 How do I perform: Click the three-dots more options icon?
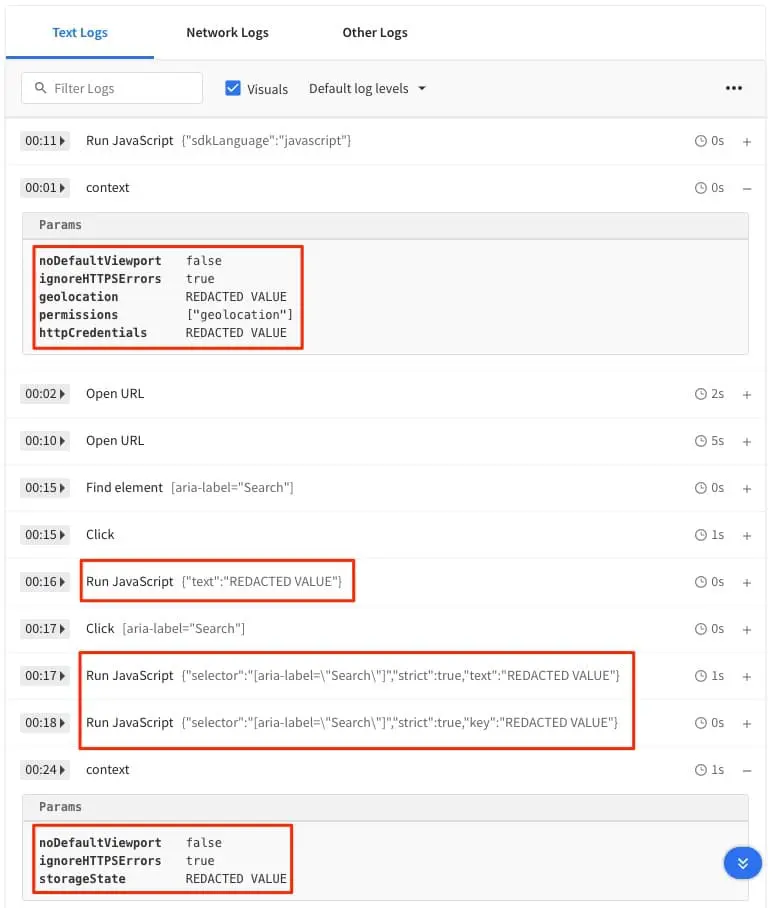tap(734, 88)
